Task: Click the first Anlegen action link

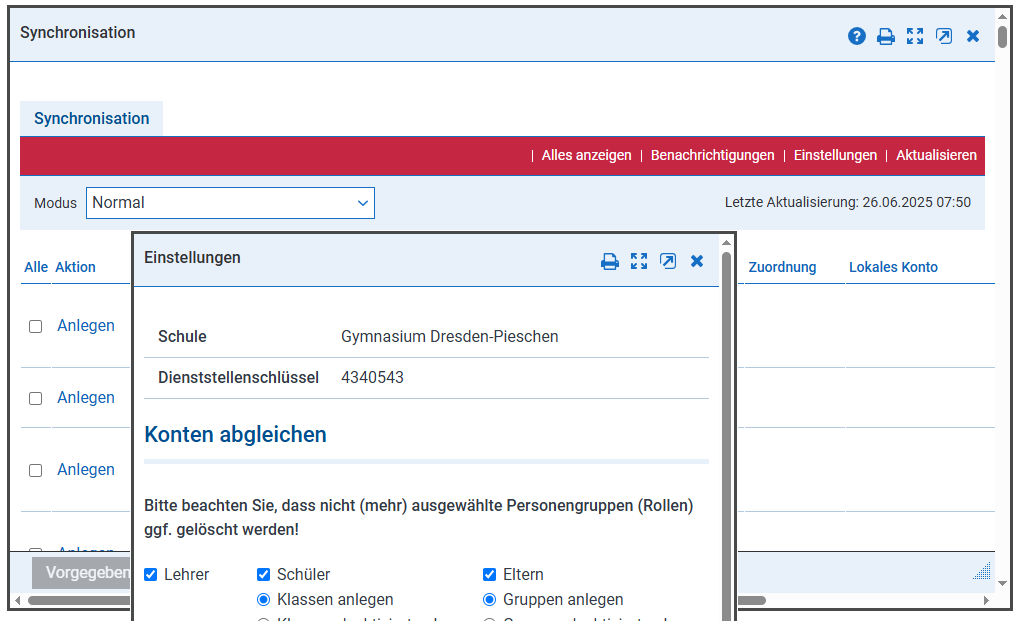Action: pyautogui.click(x=86, y=326)
